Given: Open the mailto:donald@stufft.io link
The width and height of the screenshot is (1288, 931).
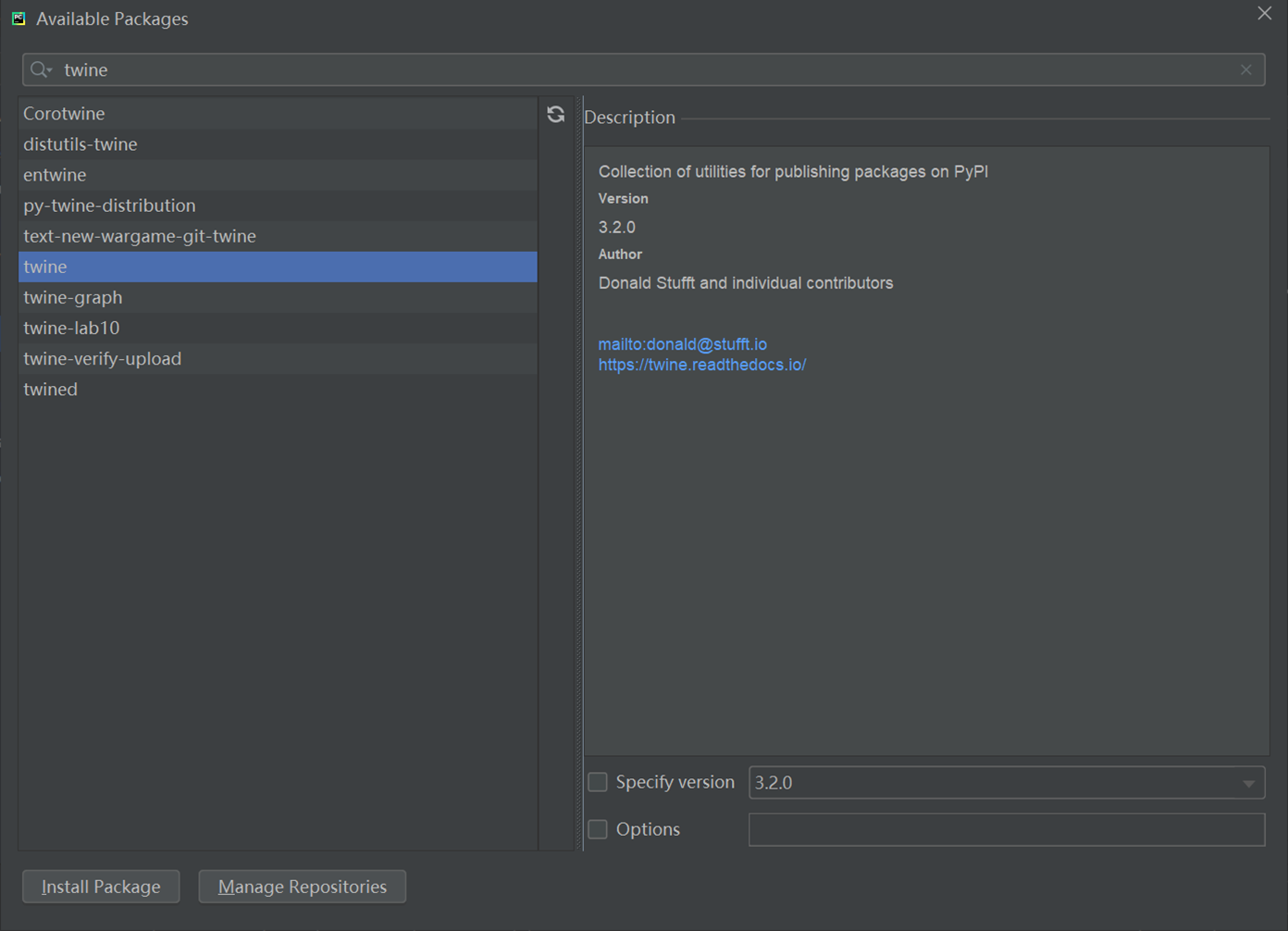Looking at the screenshot, I should click(x=682, y=344).
